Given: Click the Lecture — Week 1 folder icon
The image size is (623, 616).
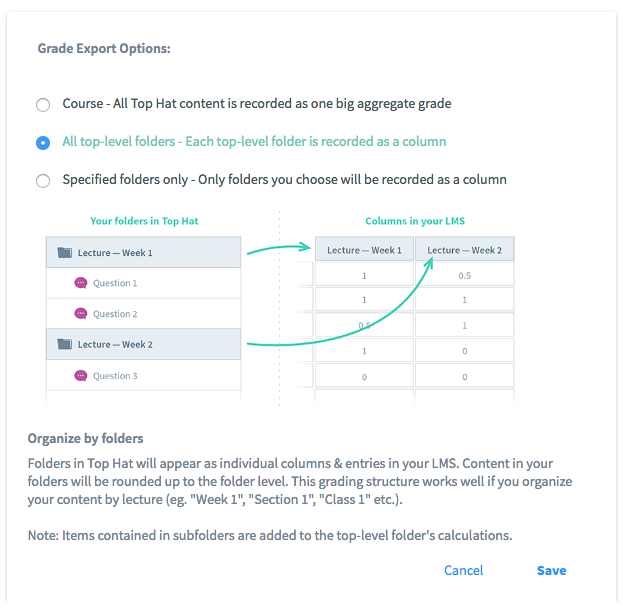Looking at the screenshot, I should point(65,253).
